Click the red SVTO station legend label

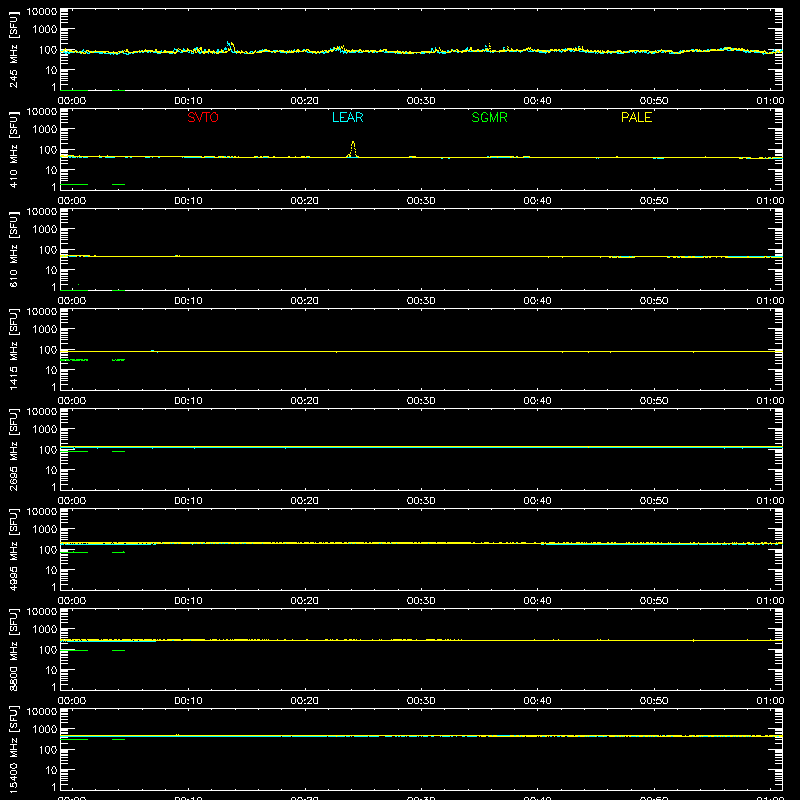(x=203, y=117)
